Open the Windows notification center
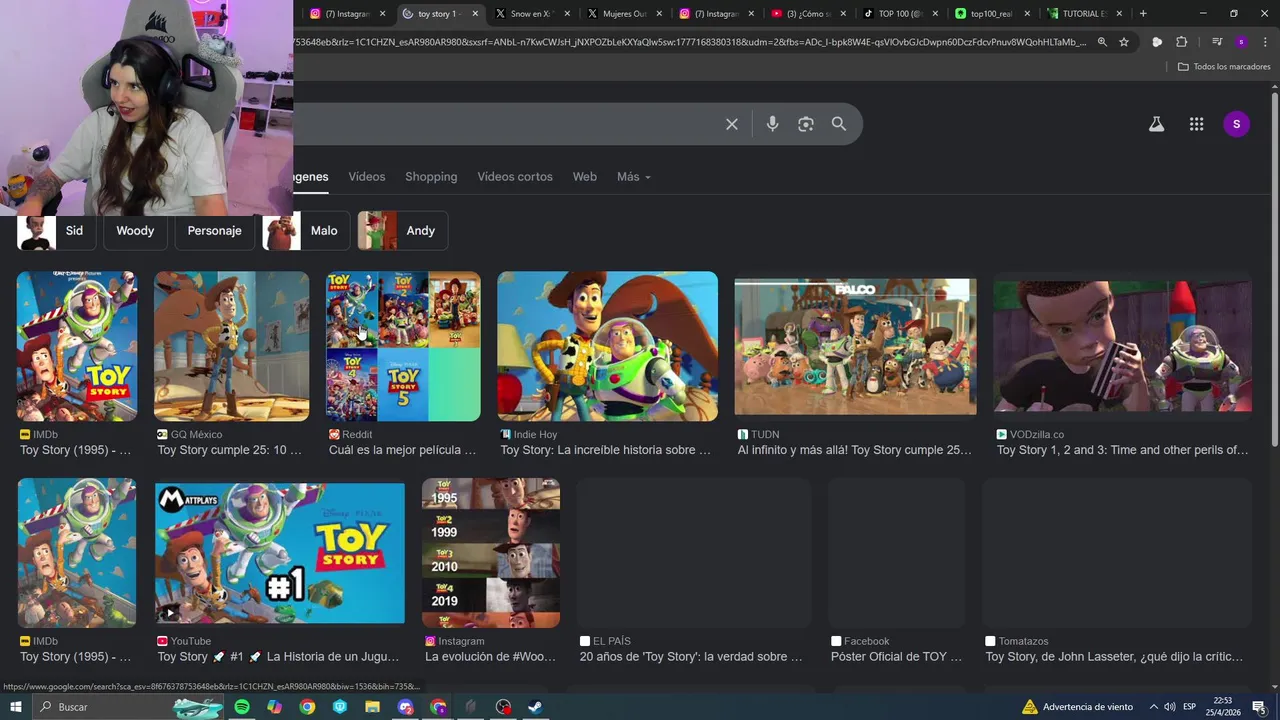This screenshot has height=720, width=1280. click(1259, 707)
